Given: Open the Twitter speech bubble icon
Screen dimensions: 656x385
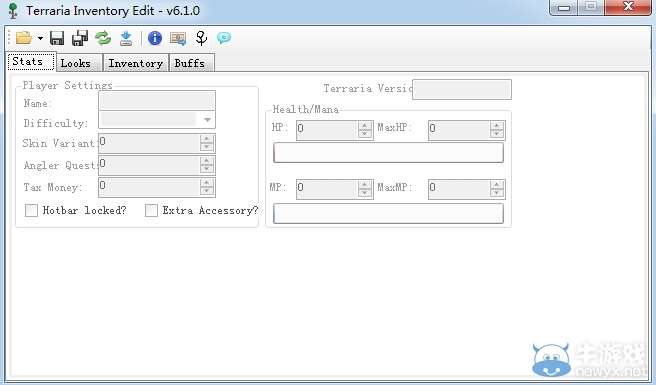Looking at the screenshot, I should (x=224, y=38).
